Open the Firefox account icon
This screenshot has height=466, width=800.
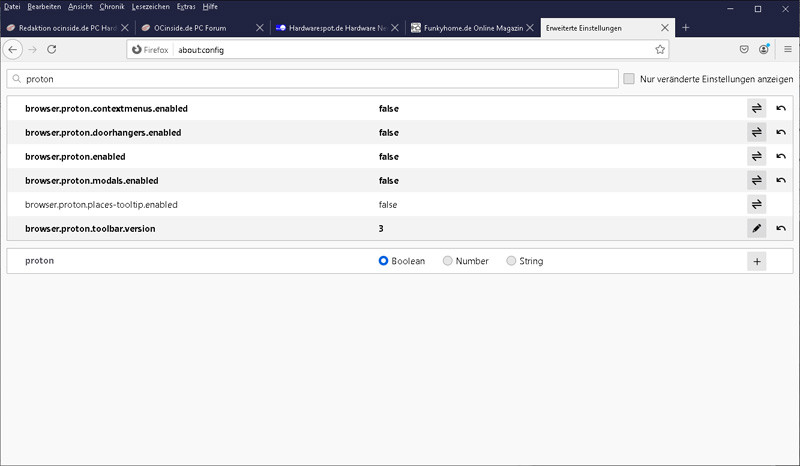click(764, 50)
